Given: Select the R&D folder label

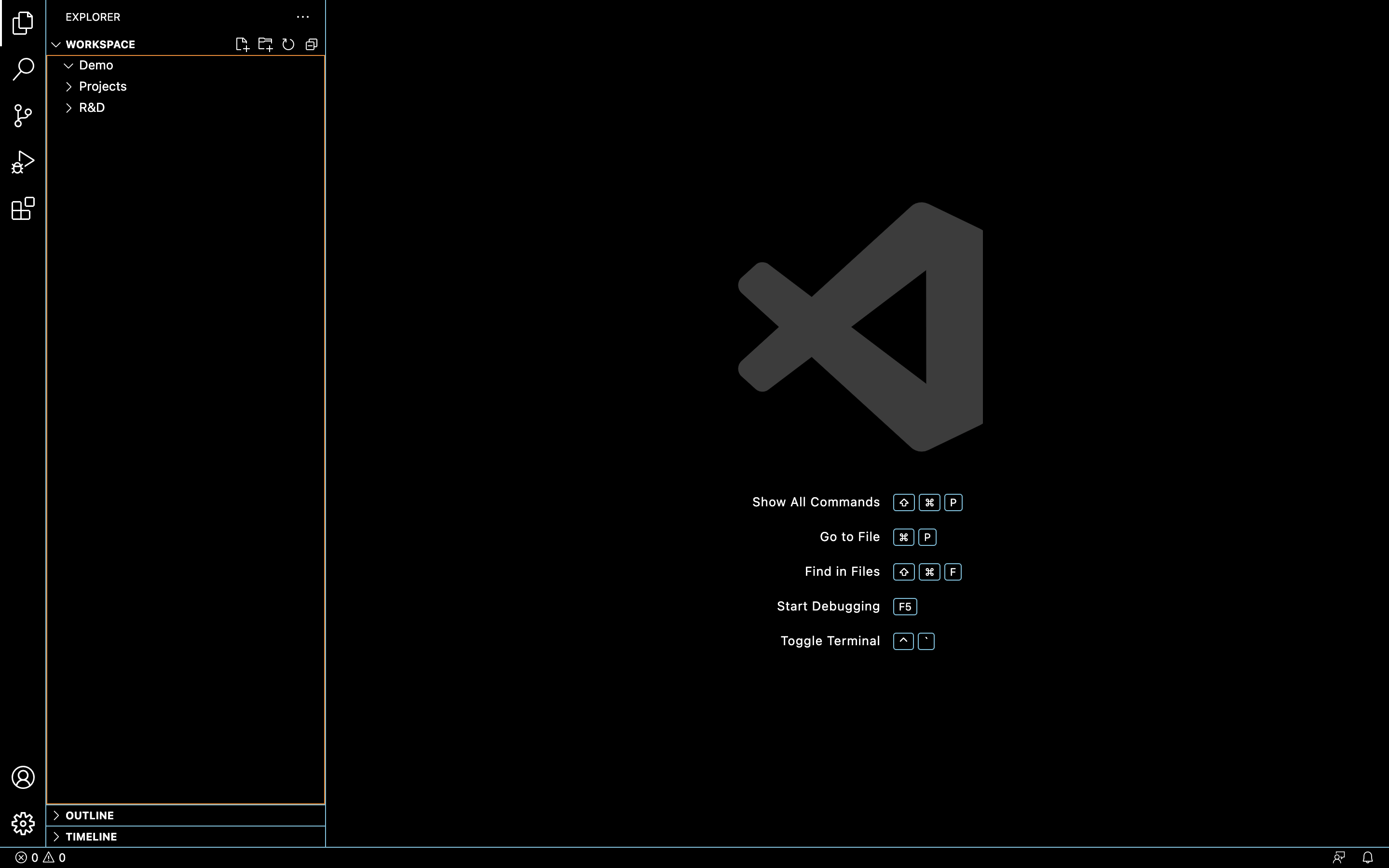Looking at the screenshot, I should coord(92,108).
